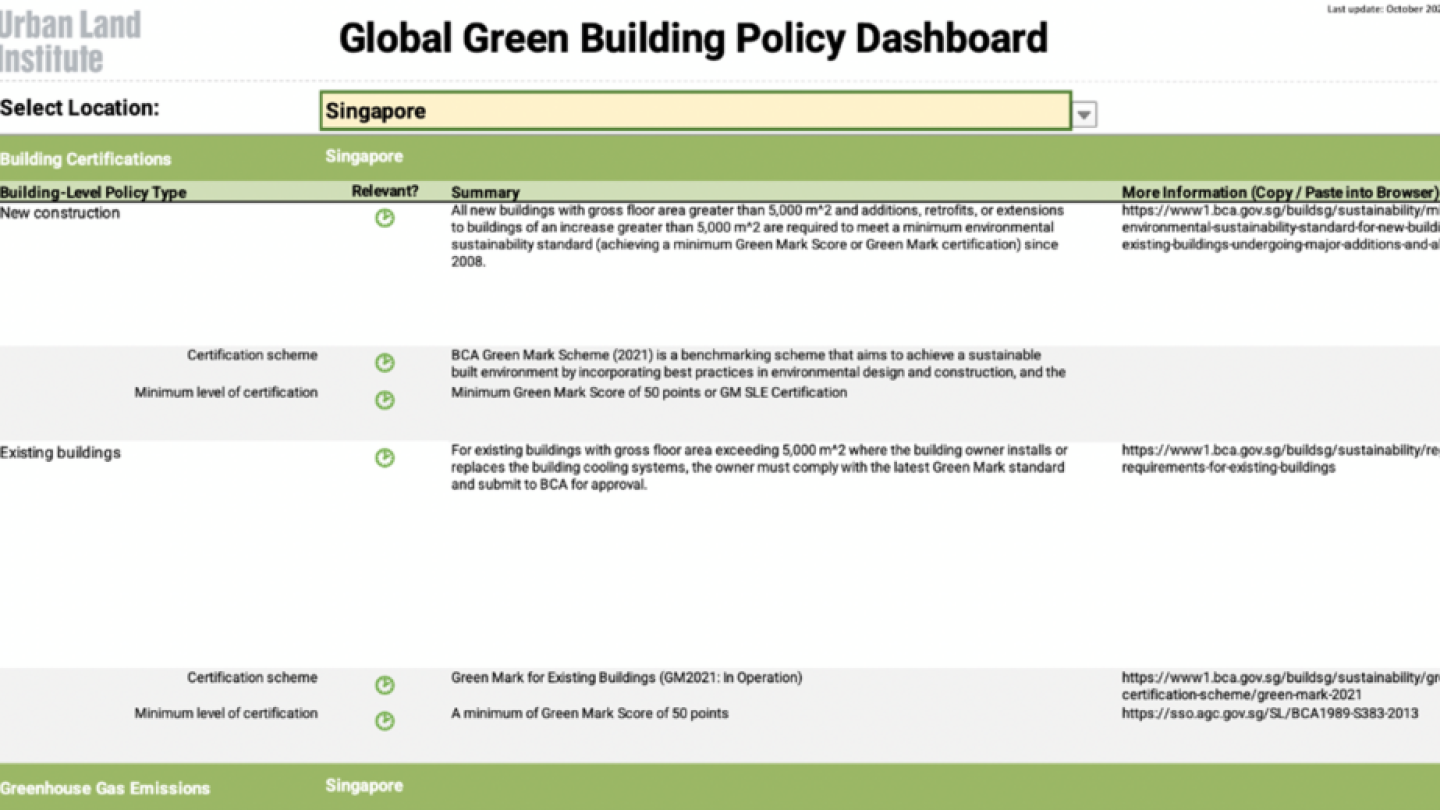Click the Summary column header
The width and height of the screenshot is (1440, 810).
485,192
